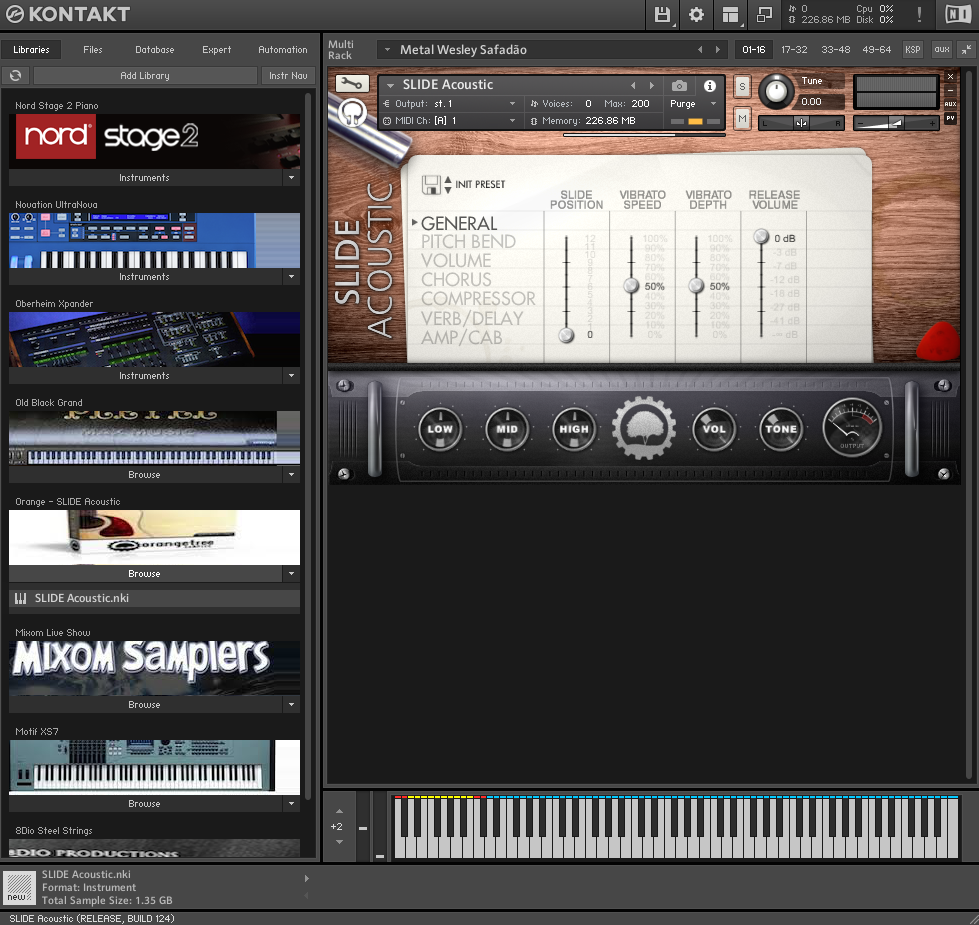Open Orange SLIDE Acoustic Browse dropdown arrow
Image resolution: width=979 pixels, height=925 pixels.
pyautogui.click(x=291, y=574)
